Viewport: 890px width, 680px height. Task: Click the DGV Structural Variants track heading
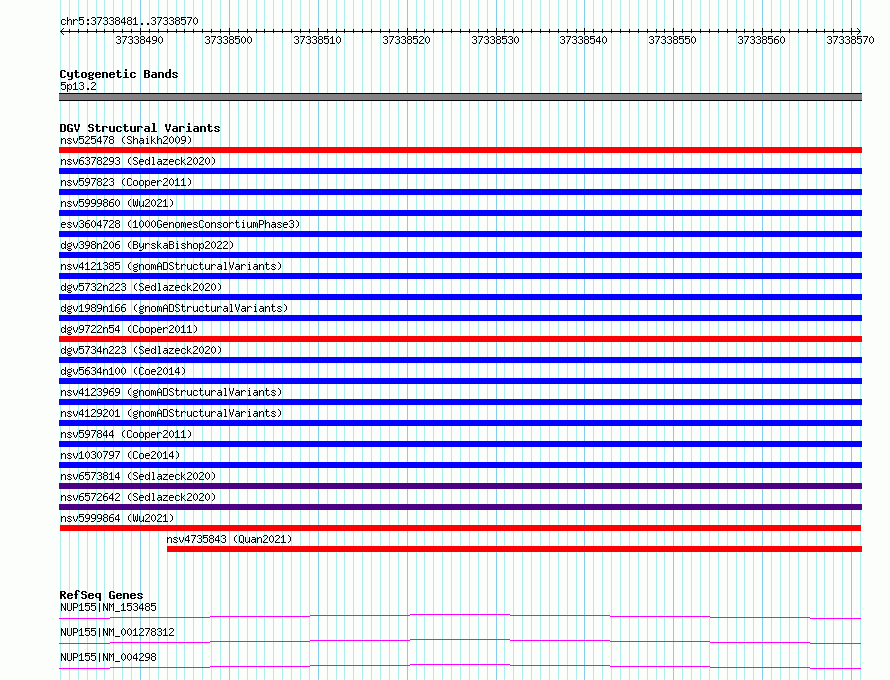click(x=140, y=128)
